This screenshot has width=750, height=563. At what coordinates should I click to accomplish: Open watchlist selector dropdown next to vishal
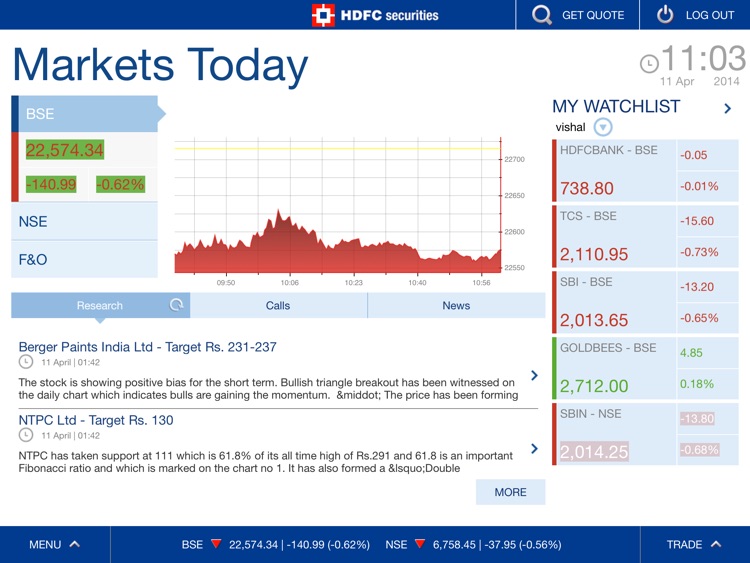coord(603,127)
